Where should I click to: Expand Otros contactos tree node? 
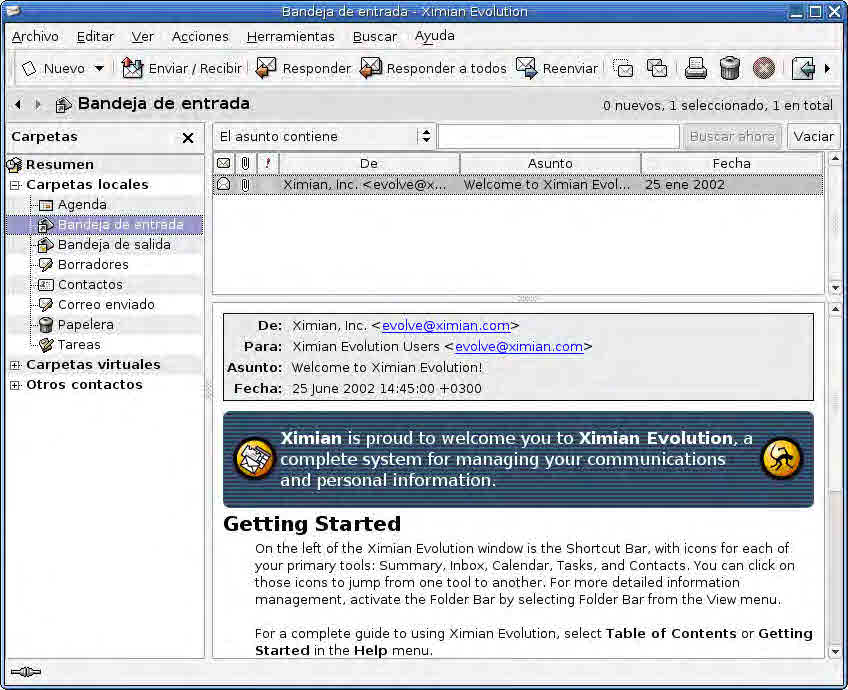pos(15,386)
